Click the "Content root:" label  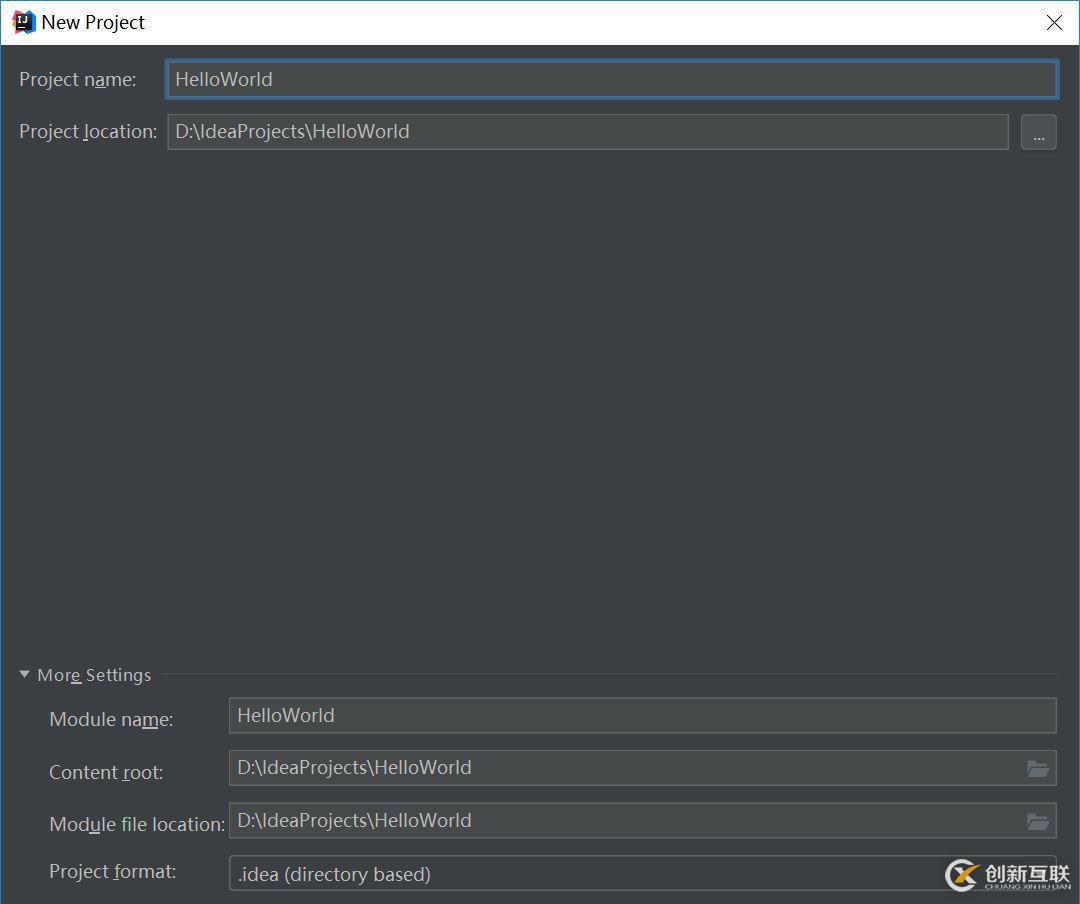pos(106,772)
